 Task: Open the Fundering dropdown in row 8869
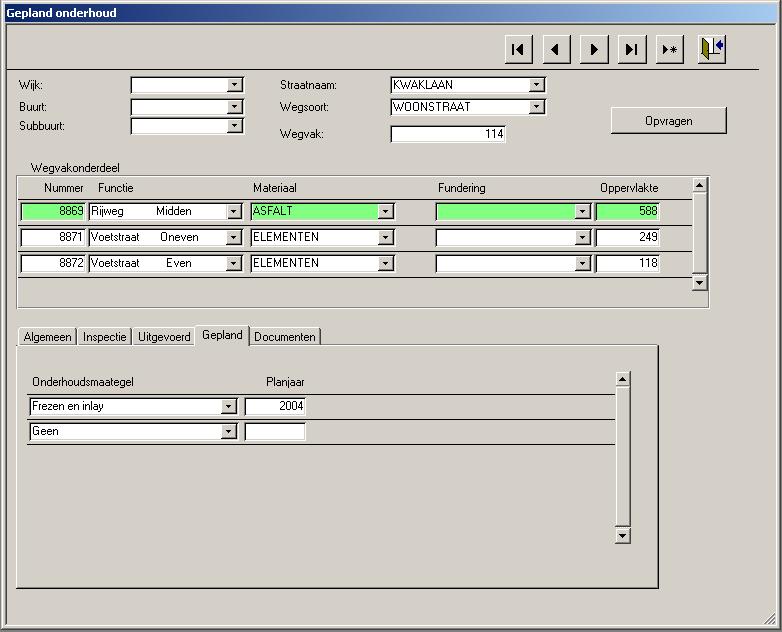(582, 211)
